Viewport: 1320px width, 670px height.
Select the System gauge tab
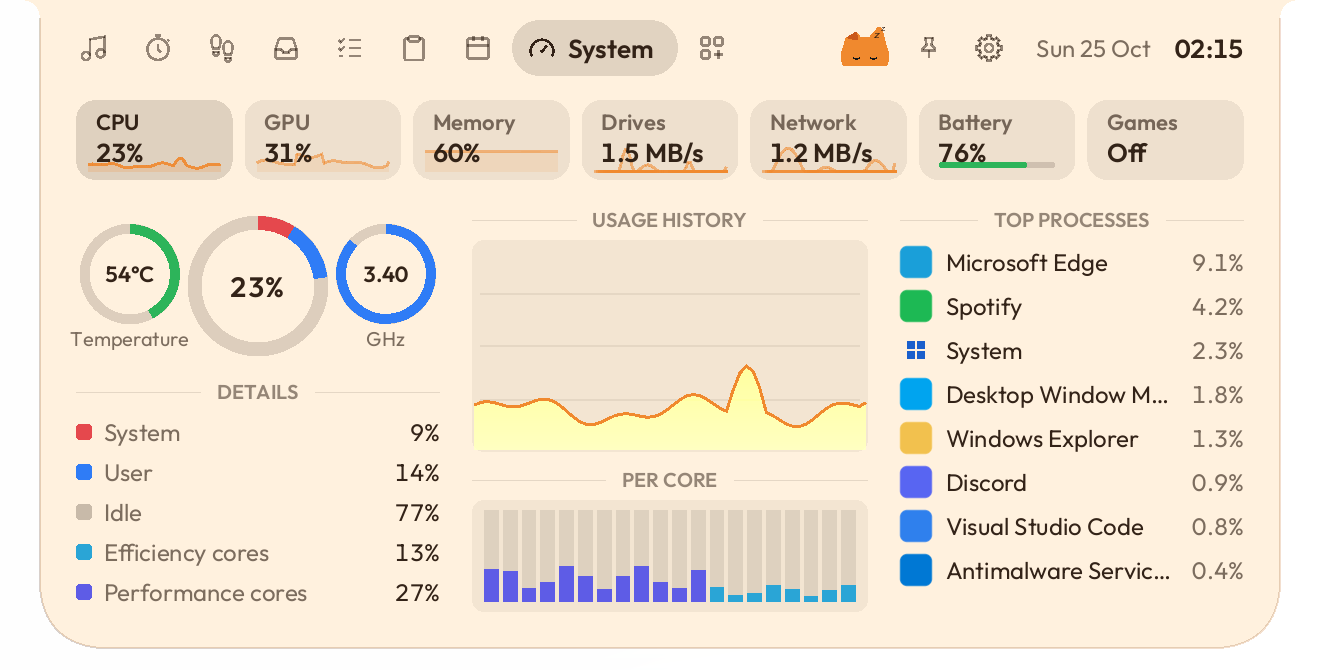pyautogui.click(x=594, y=48)
